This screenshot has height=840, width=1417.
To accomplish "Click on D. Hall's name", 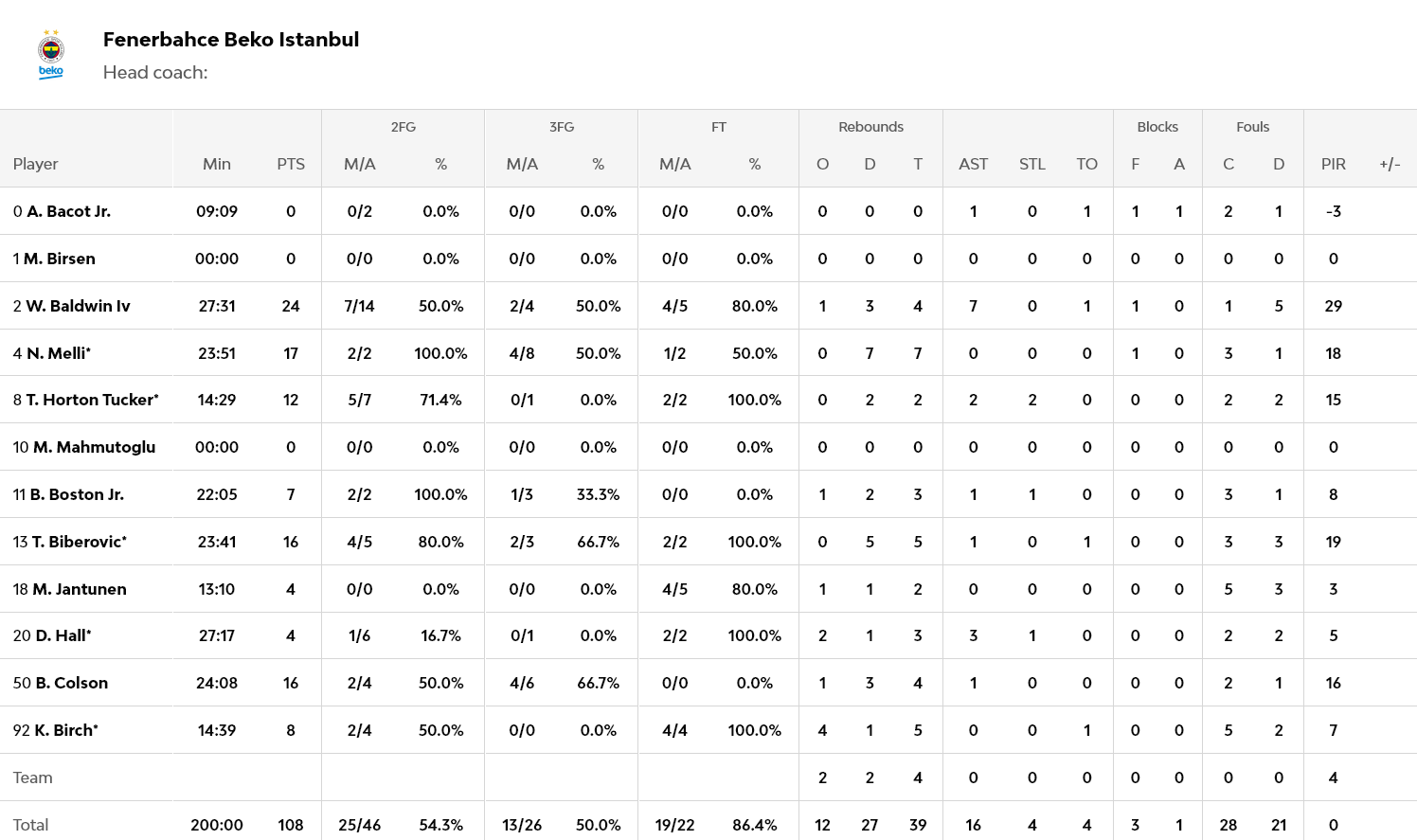I will click(x=63, y=635).
